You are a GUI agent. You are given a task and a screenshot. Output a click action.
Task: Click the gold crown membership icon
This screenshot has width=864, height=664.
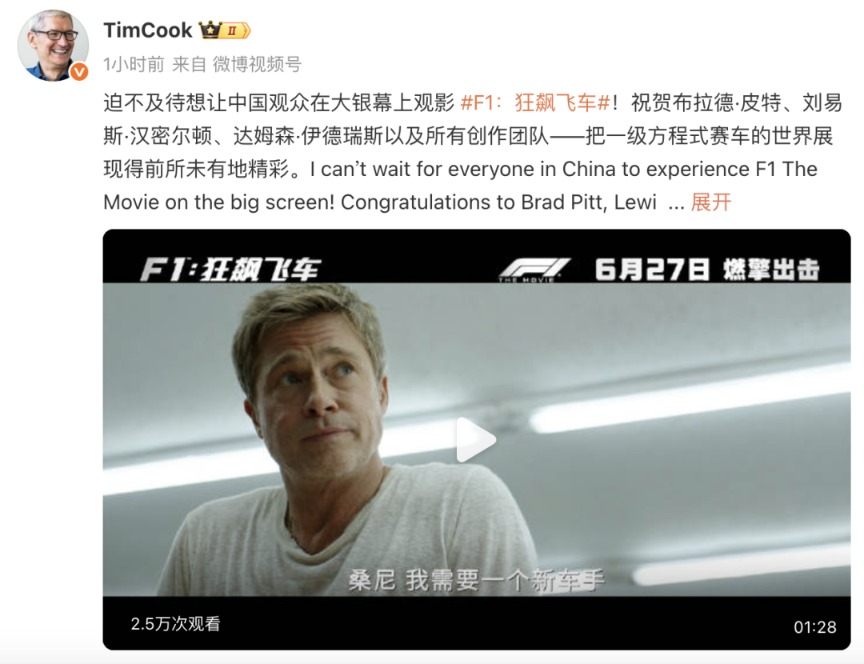[210, 30]
